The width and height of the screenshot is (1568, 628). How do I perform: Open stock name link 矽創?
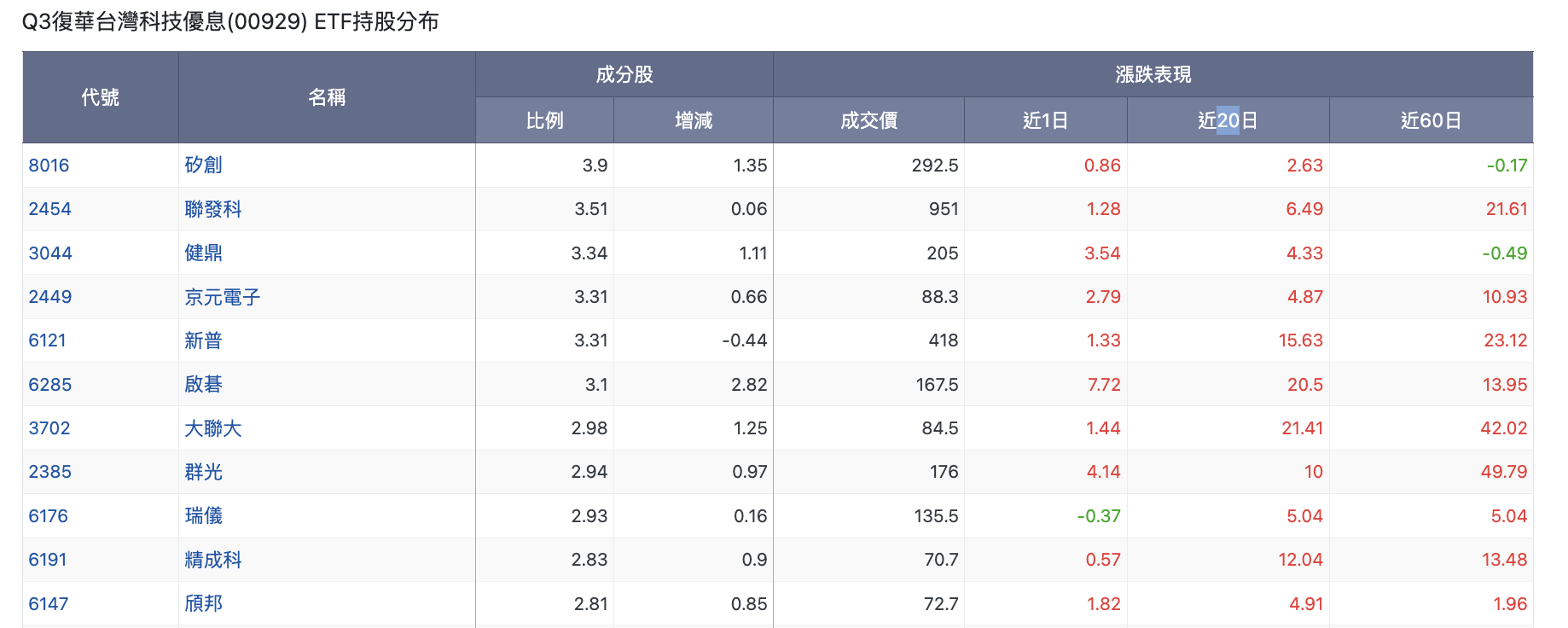click(x=203, y=166)
